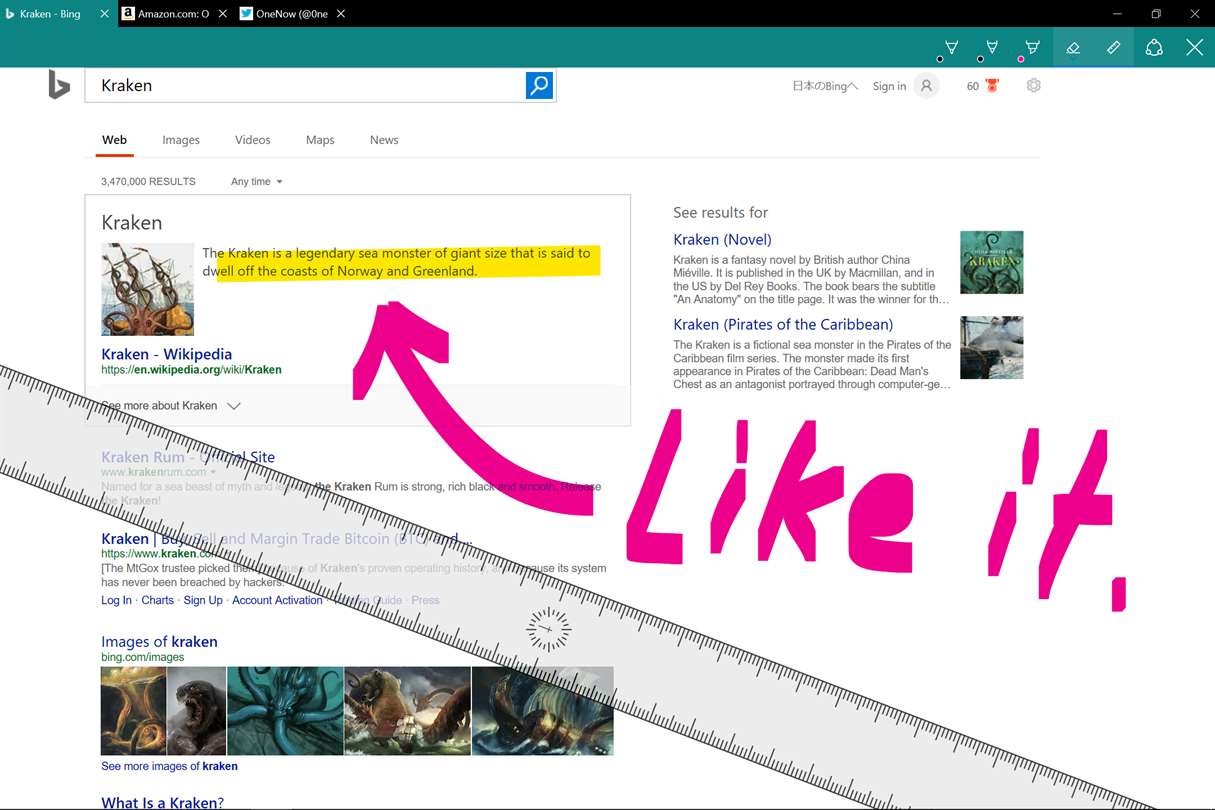Open the share ink icon
The width and height of the screenshot is (1215, 810).
(1154, 48)
